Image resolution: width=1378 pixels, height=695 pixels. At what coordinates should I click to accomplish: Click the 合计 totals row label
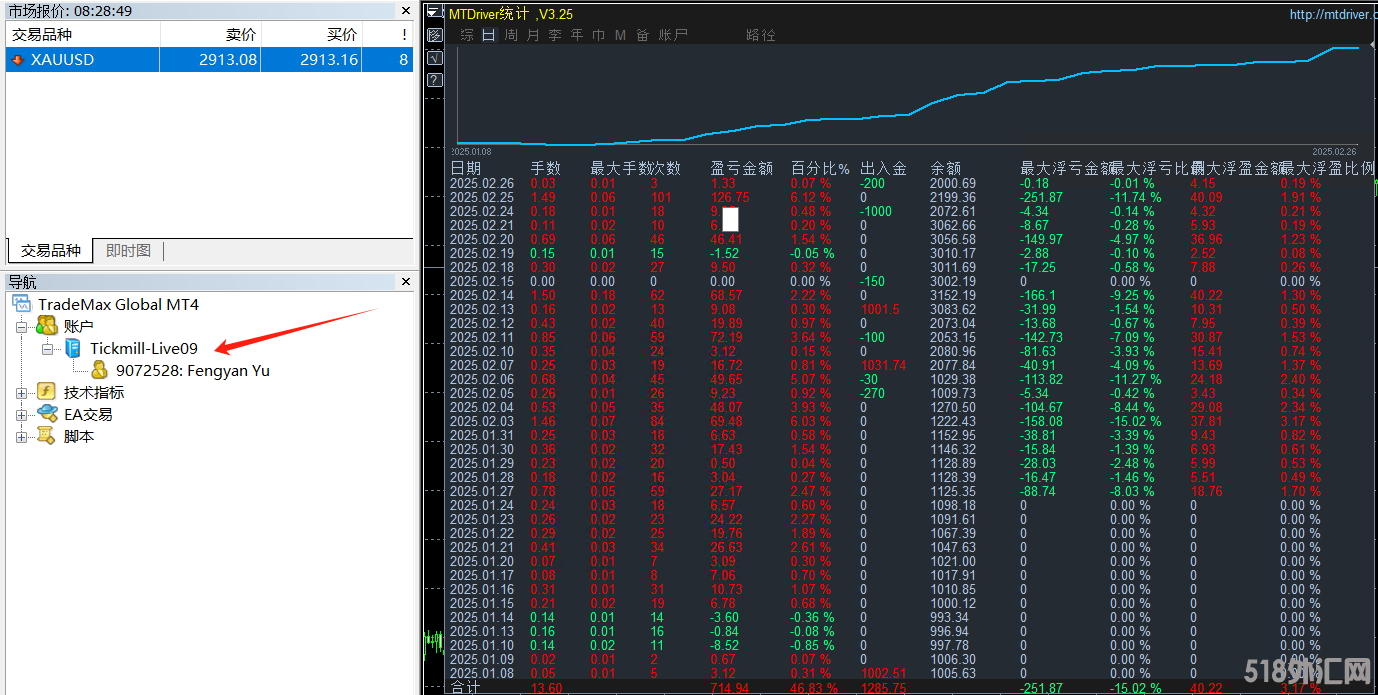[465, 688]
